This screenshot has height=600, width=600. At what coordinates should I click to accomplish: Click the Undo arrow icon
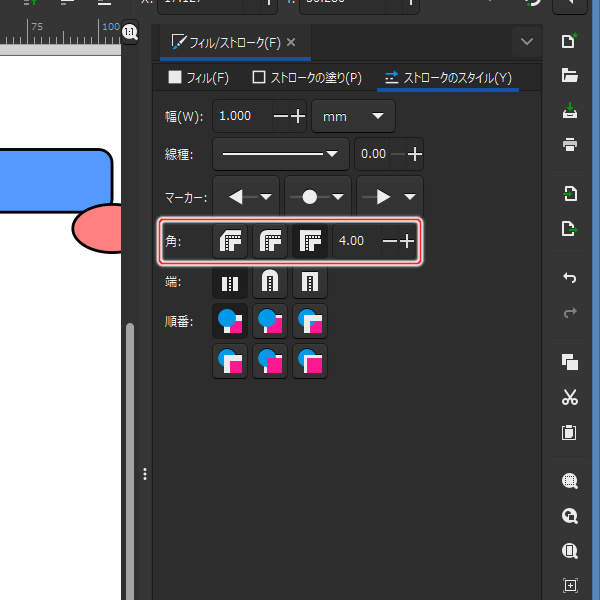[x=569, y=277]
